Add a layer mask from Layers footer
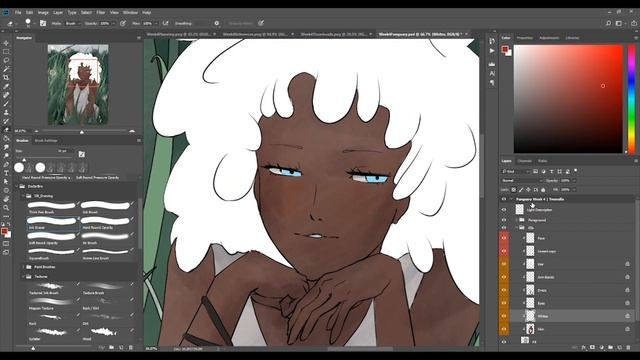This screenshot has width=640, height=360. pos(592,347)
